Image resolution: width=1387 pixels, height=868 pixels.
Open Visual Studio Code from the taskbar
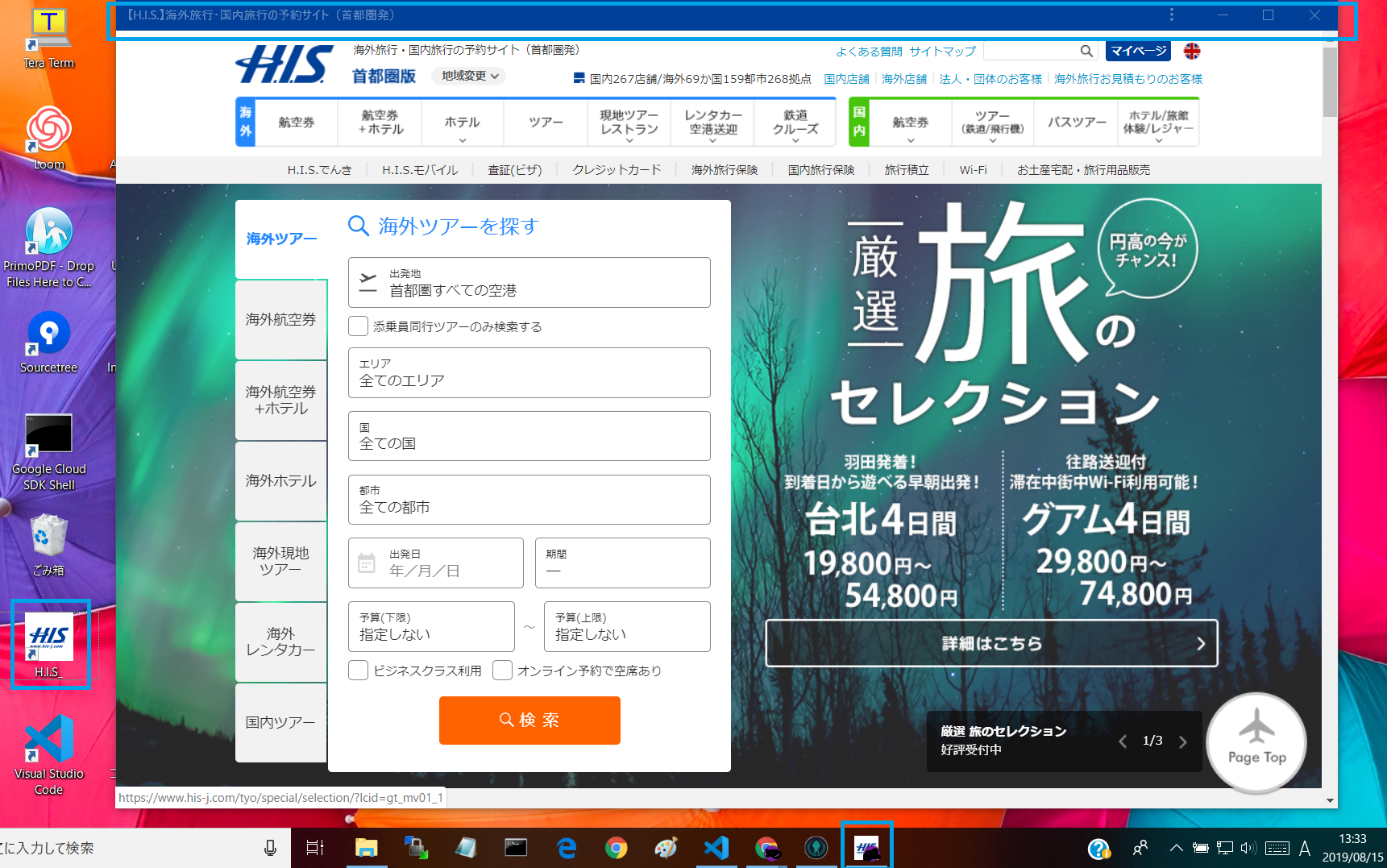716,847
